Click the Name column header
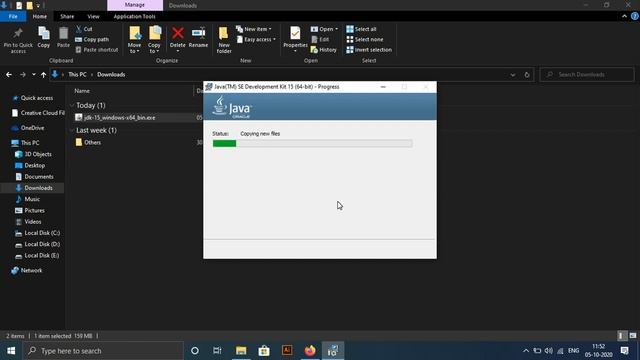The height and width of the screenshot is (360, 640). (x=82, y=91)
